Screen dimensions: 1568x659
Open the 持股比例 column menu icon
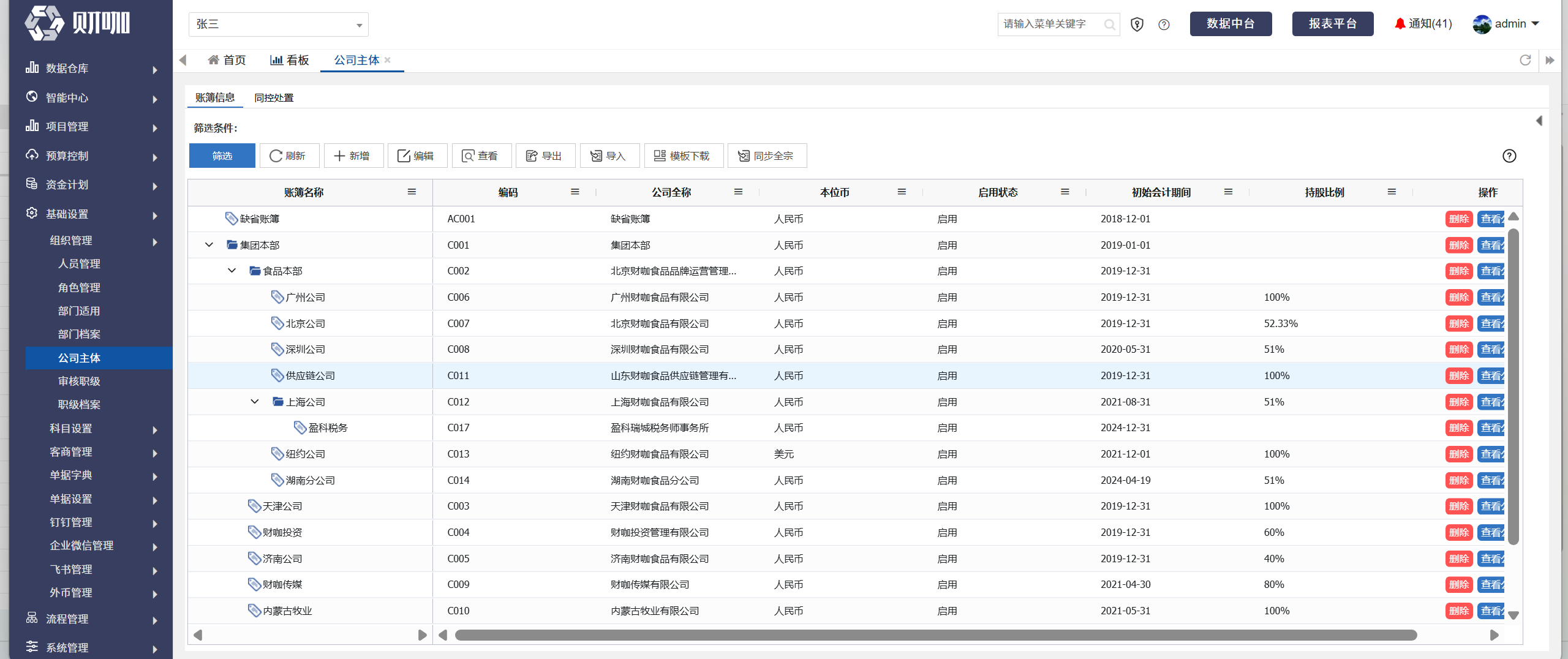pyautogui.click(x=1392, y=192)
